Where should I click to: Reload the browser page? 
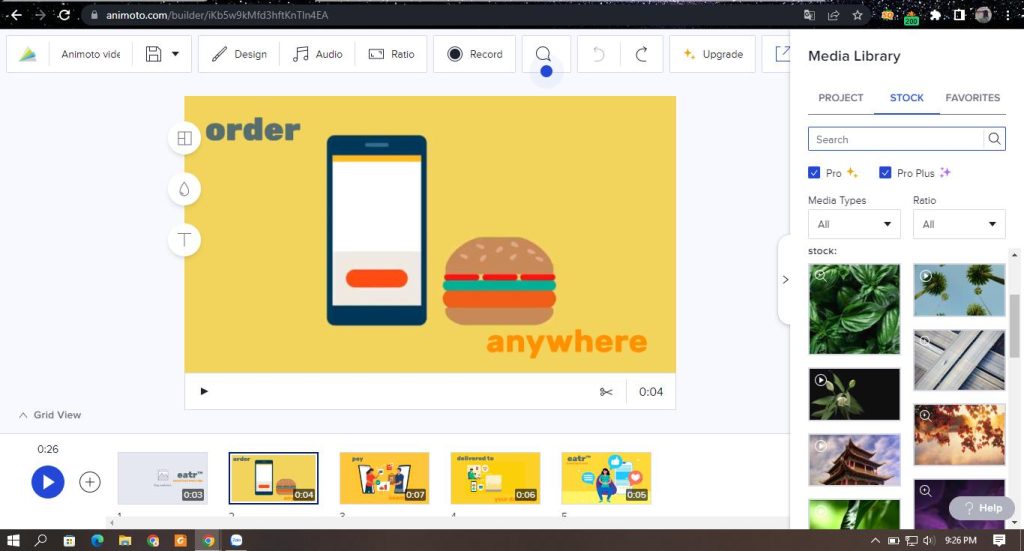(x=64, y=14)
